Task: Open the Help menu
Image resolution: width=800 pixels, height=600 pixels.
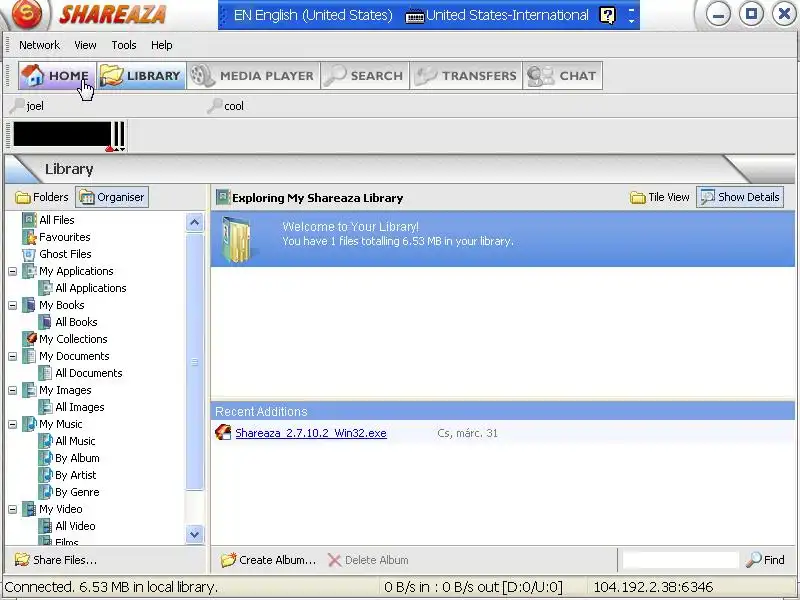Action: tap(162, 45)
